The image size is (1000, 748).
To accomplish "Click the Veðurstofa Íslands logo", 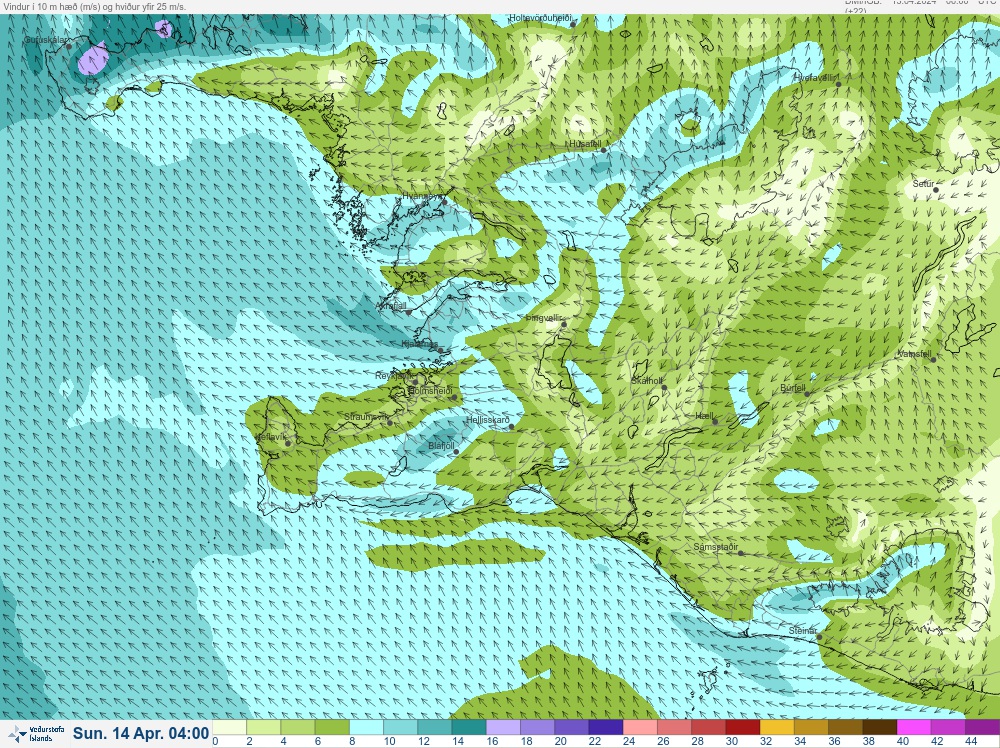I will click(x=36, y=734).
